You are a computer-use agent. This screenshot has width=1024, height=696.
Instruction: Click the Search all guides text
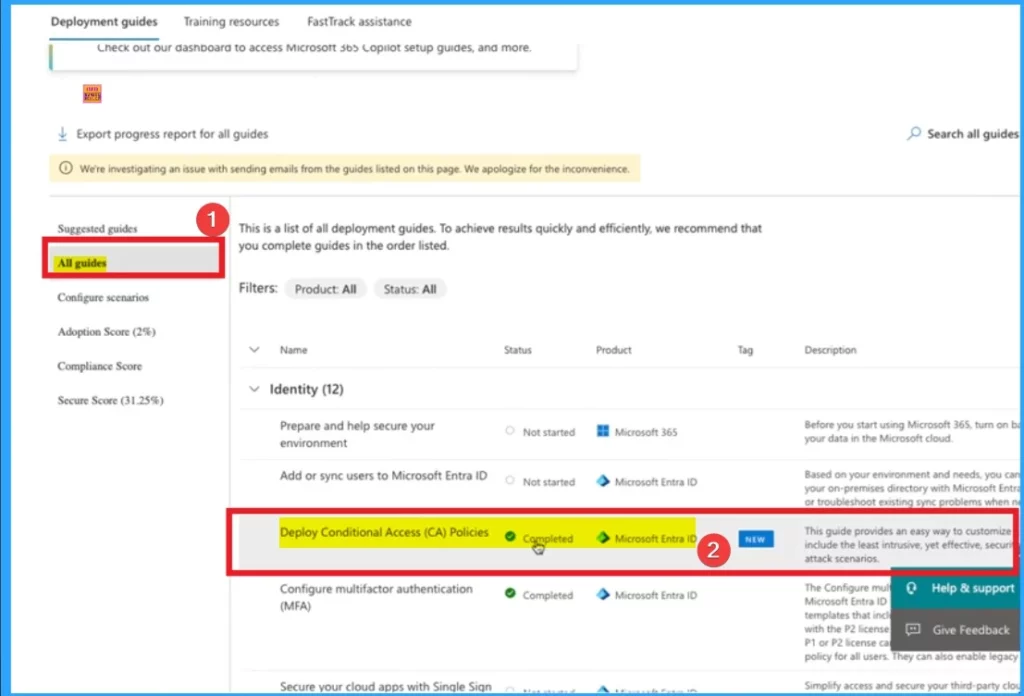972,134
